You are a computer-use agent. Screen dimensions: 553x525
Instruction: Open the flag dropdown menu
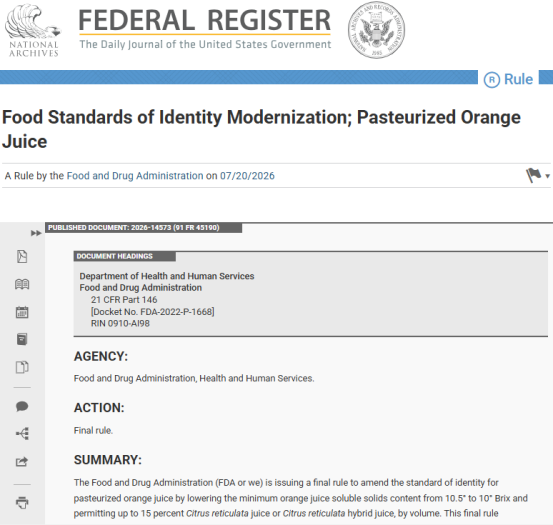(533, 175)
